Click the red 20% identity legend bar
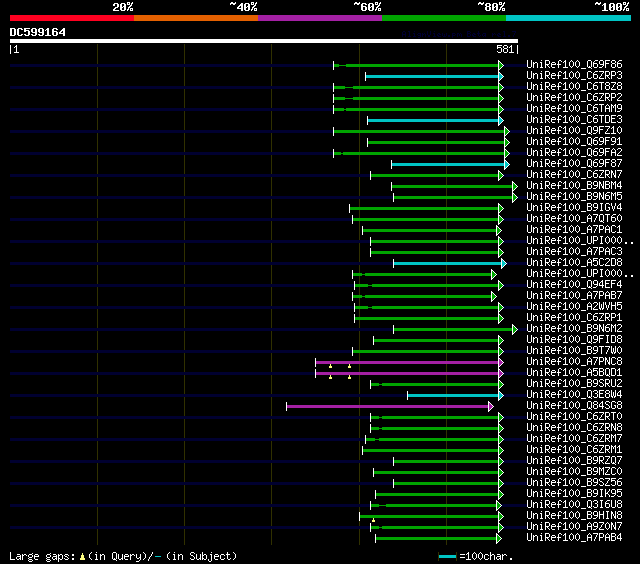The height and width of the screenshot is (564, 640). (x=72, y=18)
